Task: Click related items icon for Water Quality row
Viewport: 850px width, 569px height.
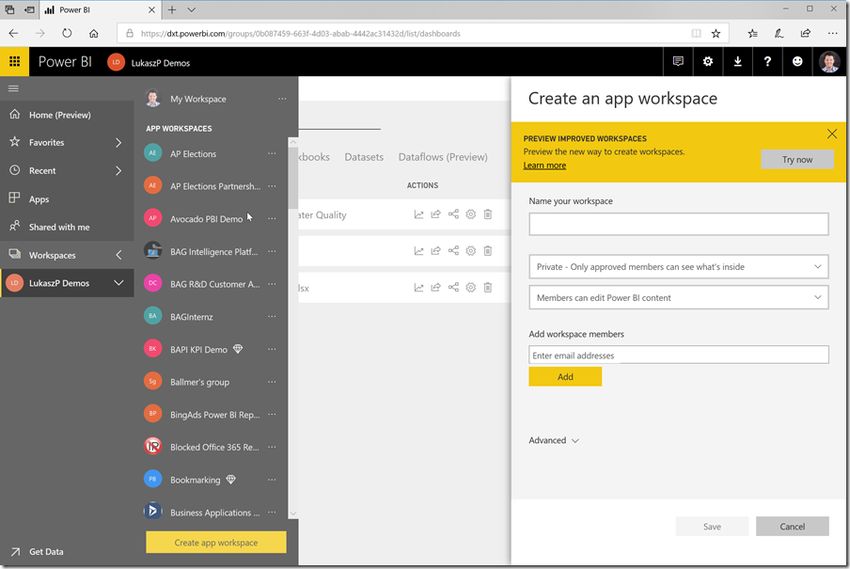Action: pos(453,214)
